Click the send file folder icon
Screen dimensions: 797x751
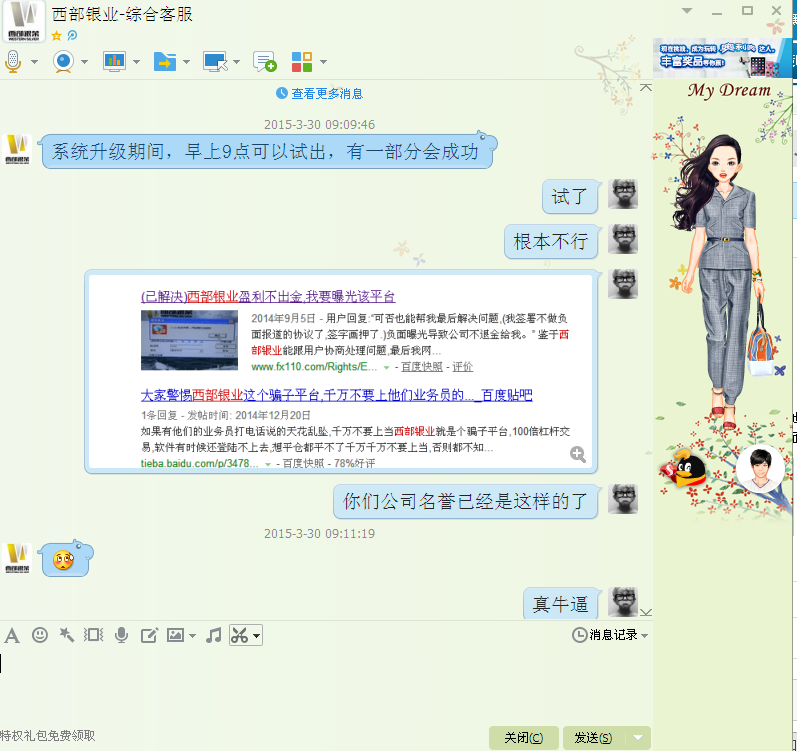point(165,61)
